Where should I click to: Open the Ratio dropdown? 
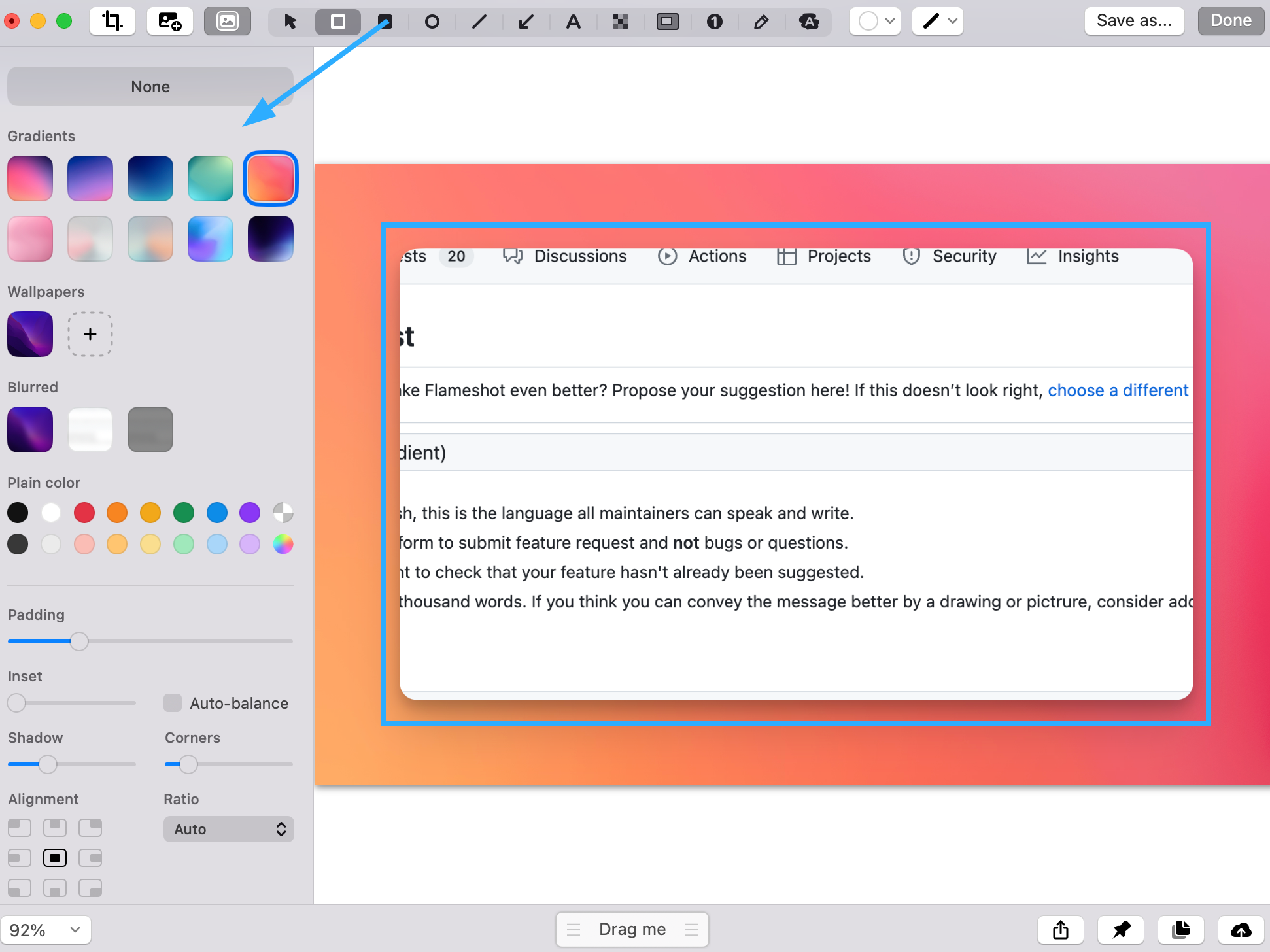tap(228, 828)
